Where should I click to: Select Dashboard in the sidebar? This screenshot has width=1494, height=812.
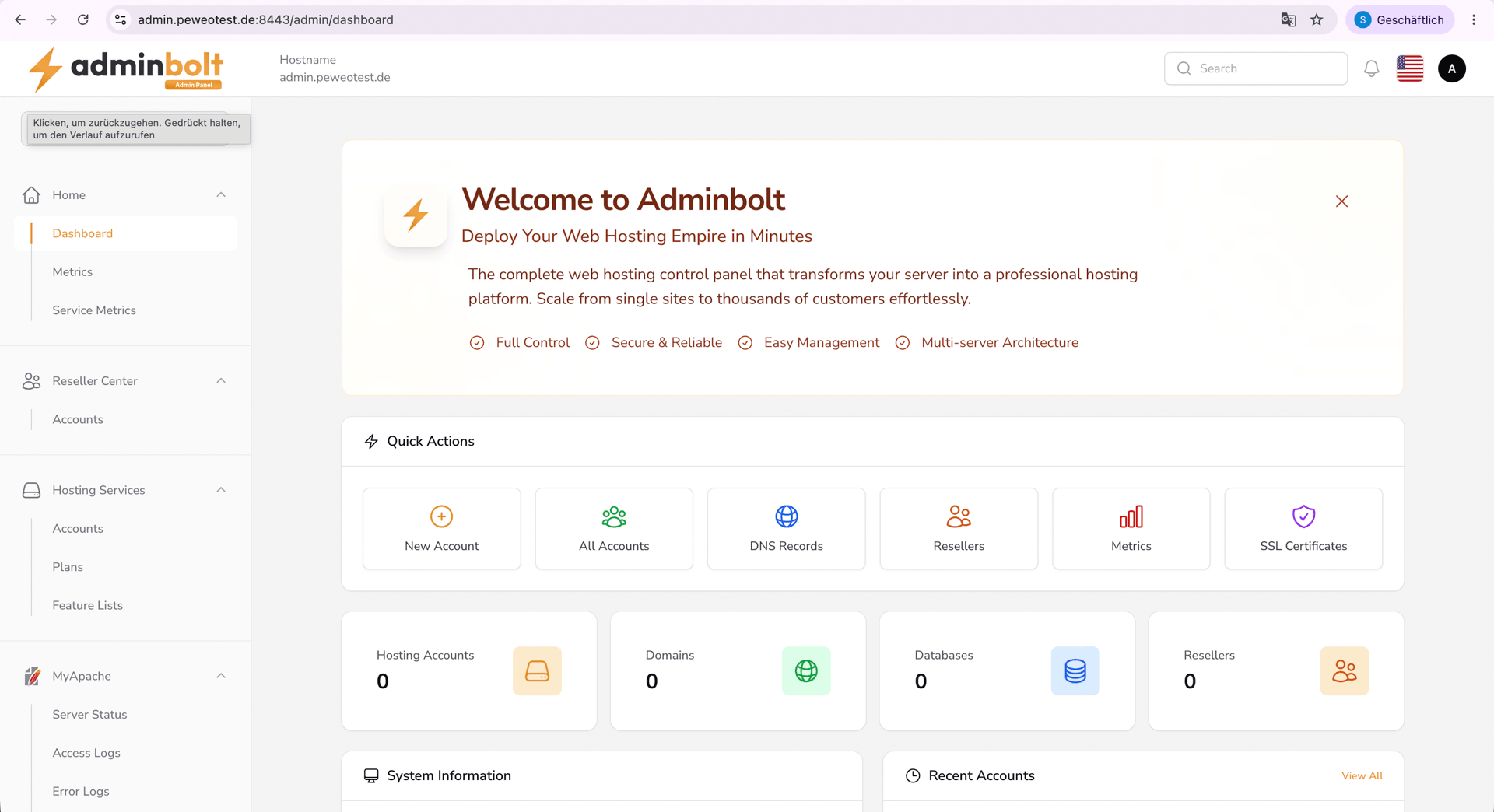[124, 233]
